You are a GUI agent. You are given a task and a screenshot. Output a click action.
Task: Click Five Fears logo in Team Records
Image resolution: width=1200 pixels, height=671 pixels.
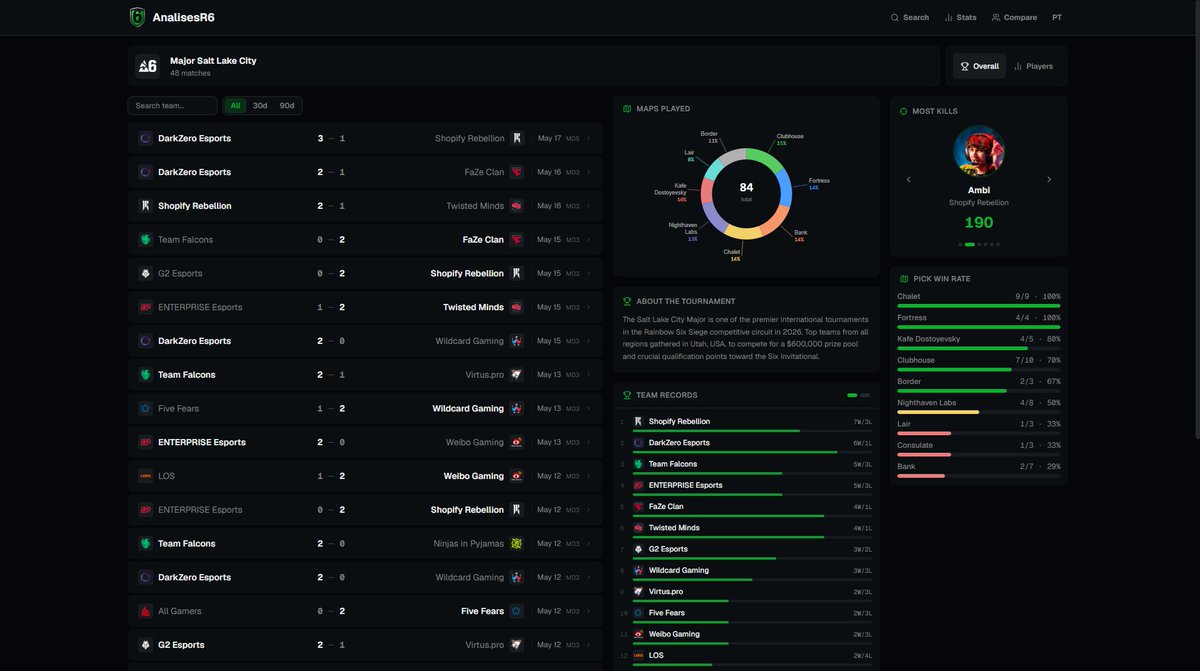638,613
